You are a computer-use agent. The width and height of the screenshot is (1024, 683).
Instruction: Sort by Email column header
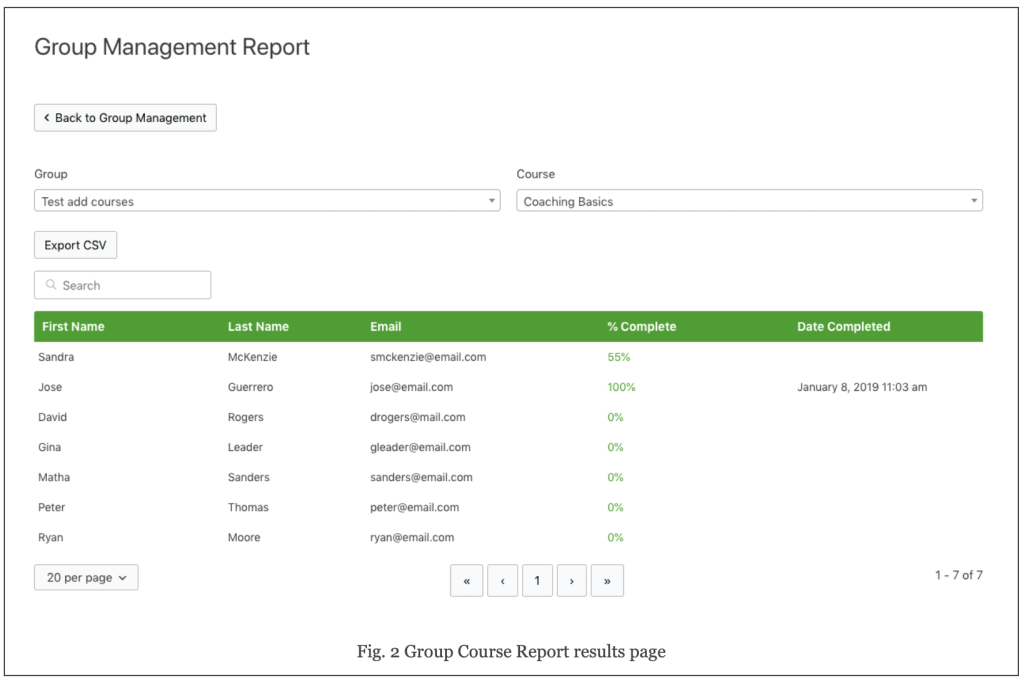[x=385, y=326]
